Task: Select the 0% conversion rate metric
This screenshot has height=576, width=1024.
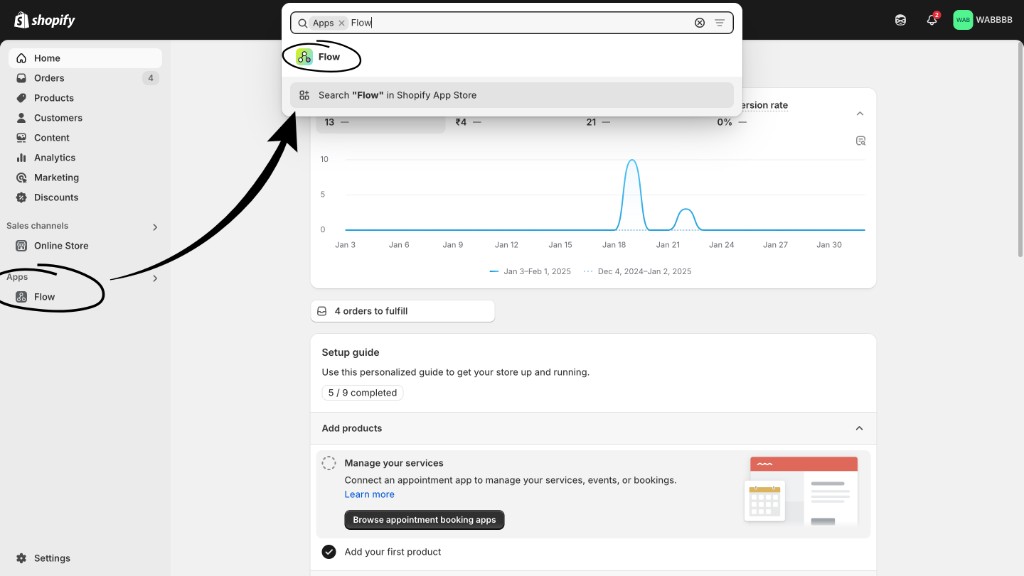Action: coord(731,122)
